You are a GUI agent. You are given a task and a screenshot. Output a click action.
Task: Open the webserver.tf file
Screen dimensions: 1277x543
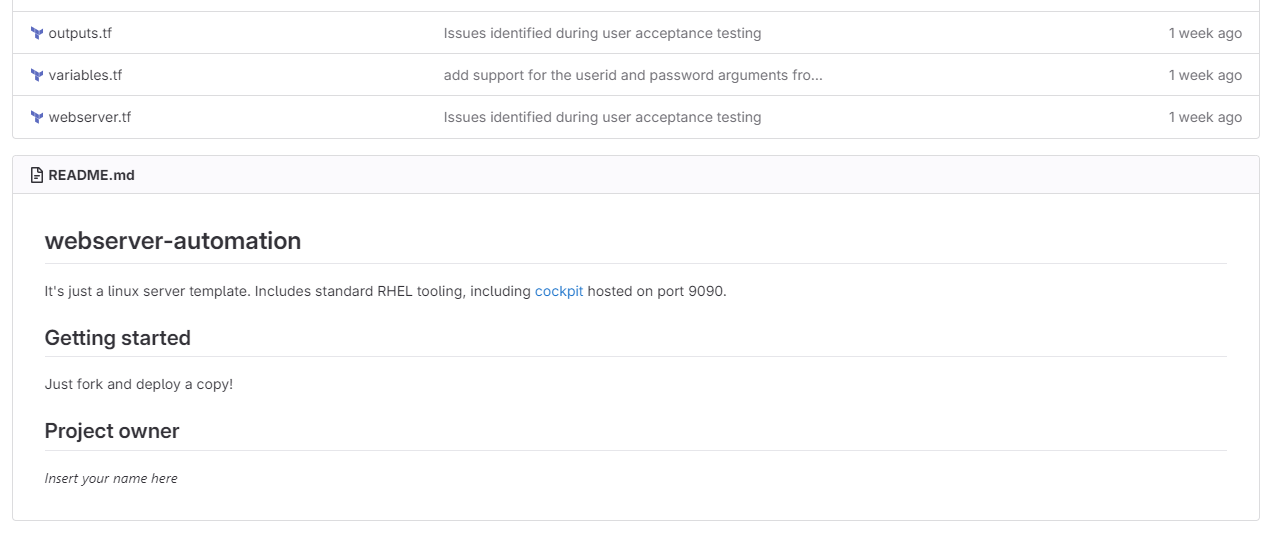[90, 117]
